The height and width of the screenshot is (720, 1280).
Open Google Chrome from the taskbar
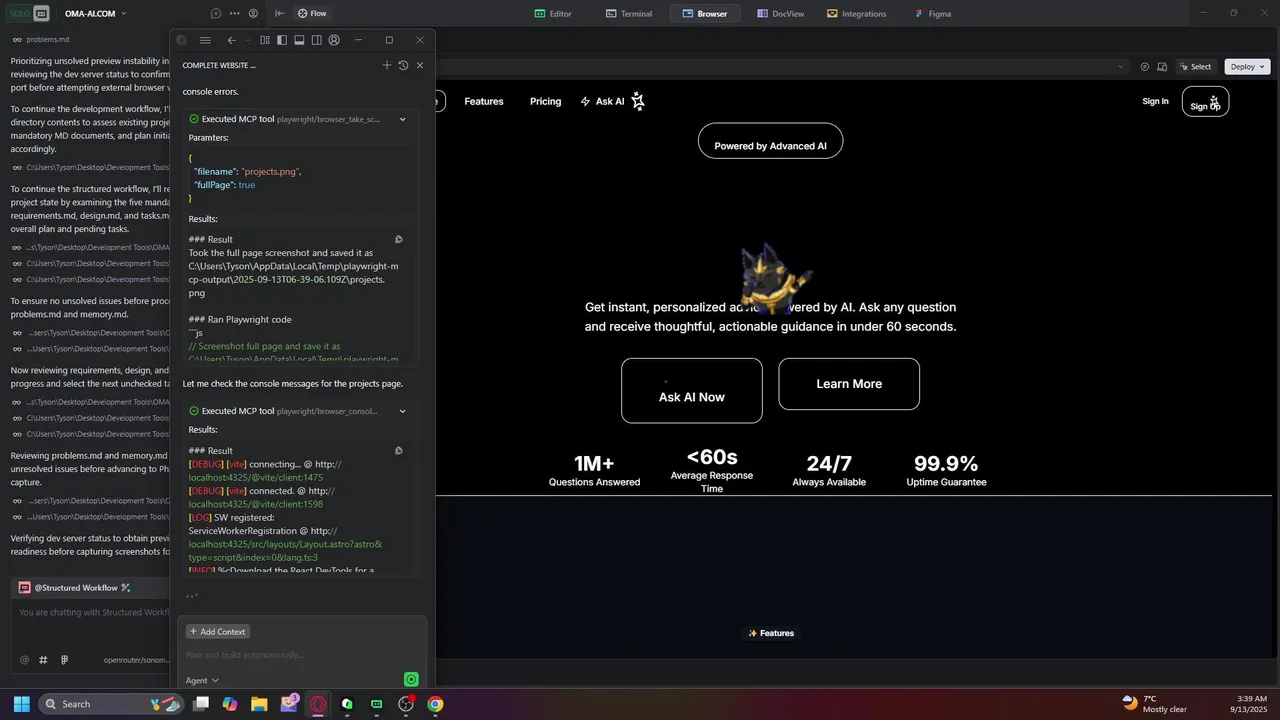pos(435,704)
